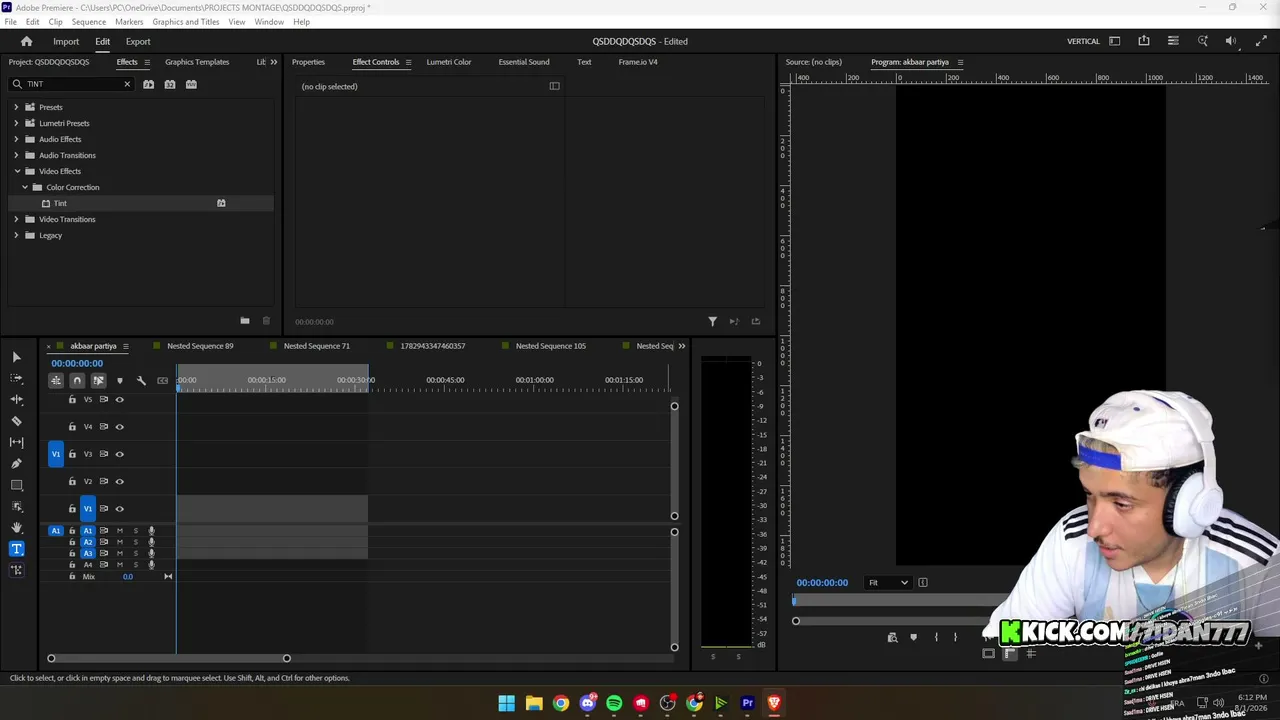The image size is (1280, 720).
Task: Add a marker in the timeline header
Action: click(x=120, y=380)
